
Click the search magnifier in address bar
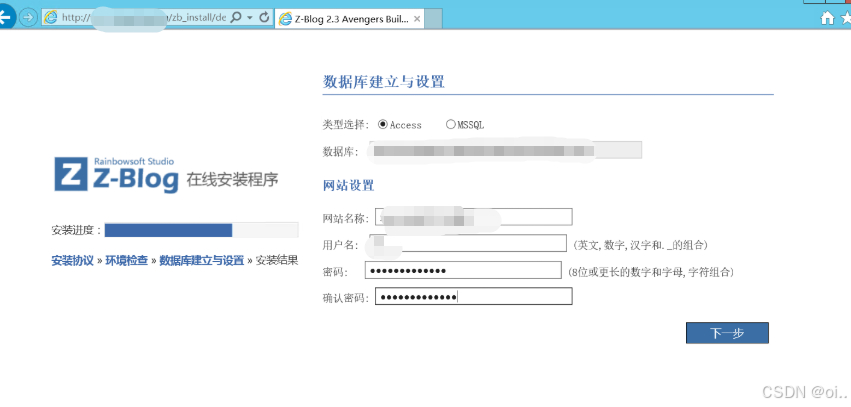coord(236,17)
